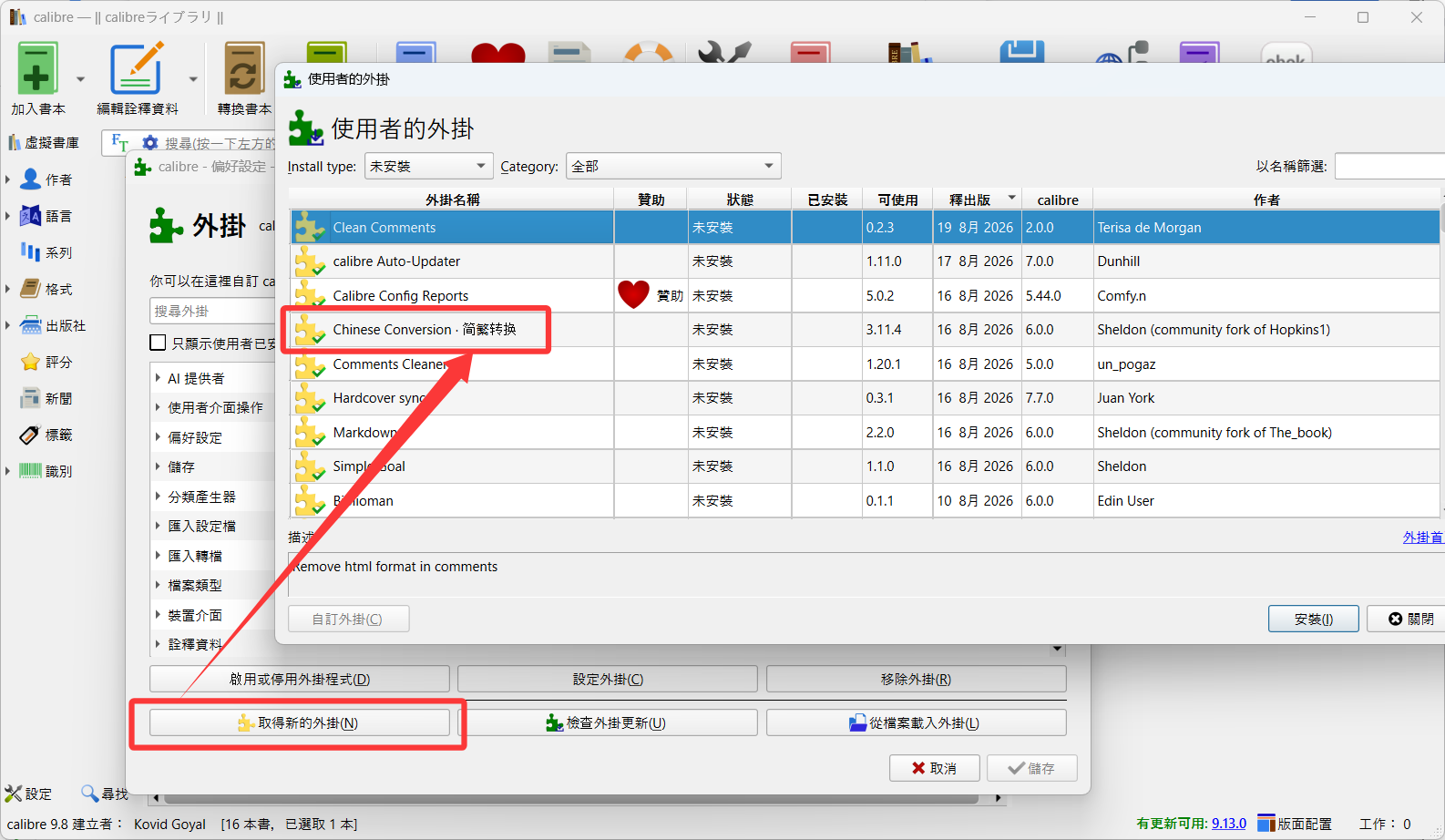Toggle the 只顯示使用者已安裝 checkbox
The width and height of the screenshot is (1445, 840).
pos(158,343)
